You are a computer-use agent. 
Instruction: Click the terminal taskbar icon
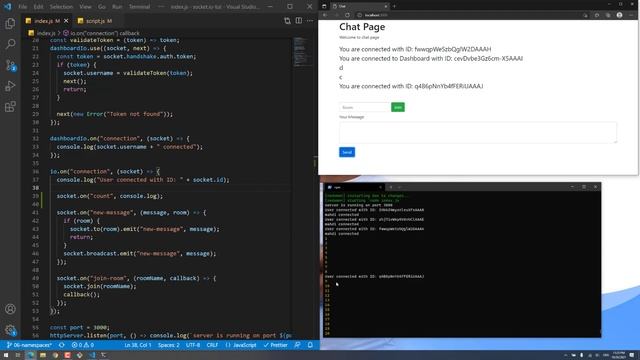pos(104,355)
